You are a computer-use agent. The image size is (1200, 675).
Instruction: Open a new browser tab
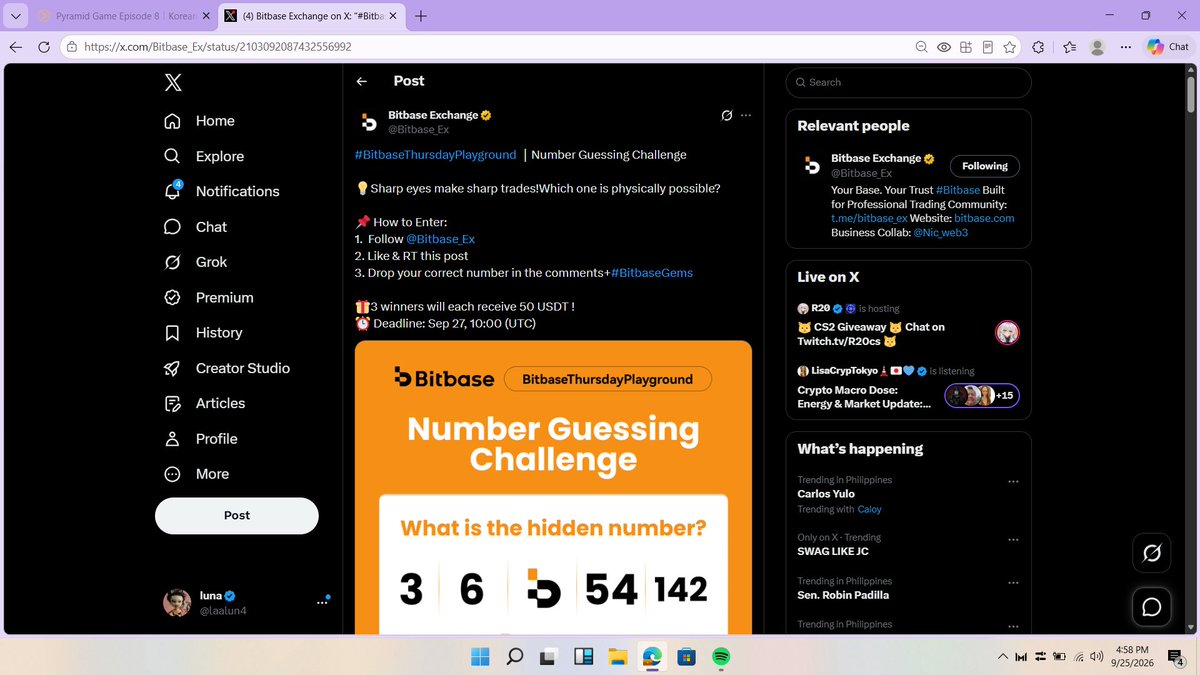pyautogui.click(x=421, y=16)
